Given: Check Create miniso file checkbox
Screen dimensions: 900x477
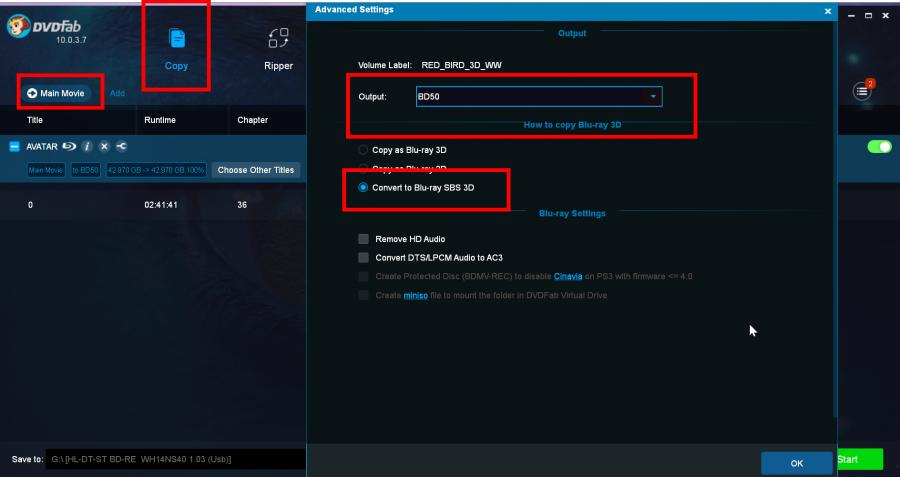Looking at the screenshot, I should (x=363, y=295).
